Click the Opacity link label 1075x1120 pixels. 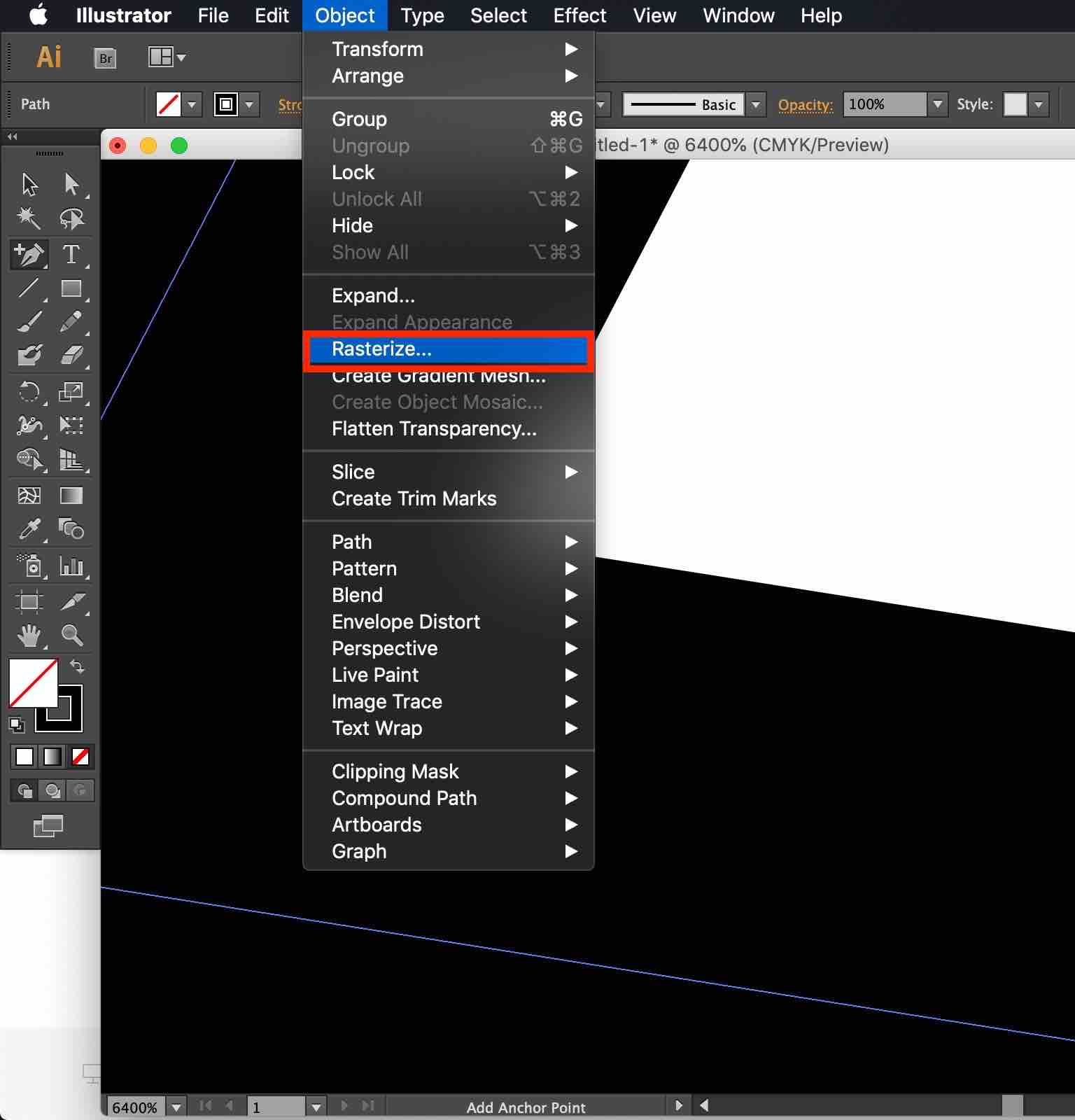point(806,105)
